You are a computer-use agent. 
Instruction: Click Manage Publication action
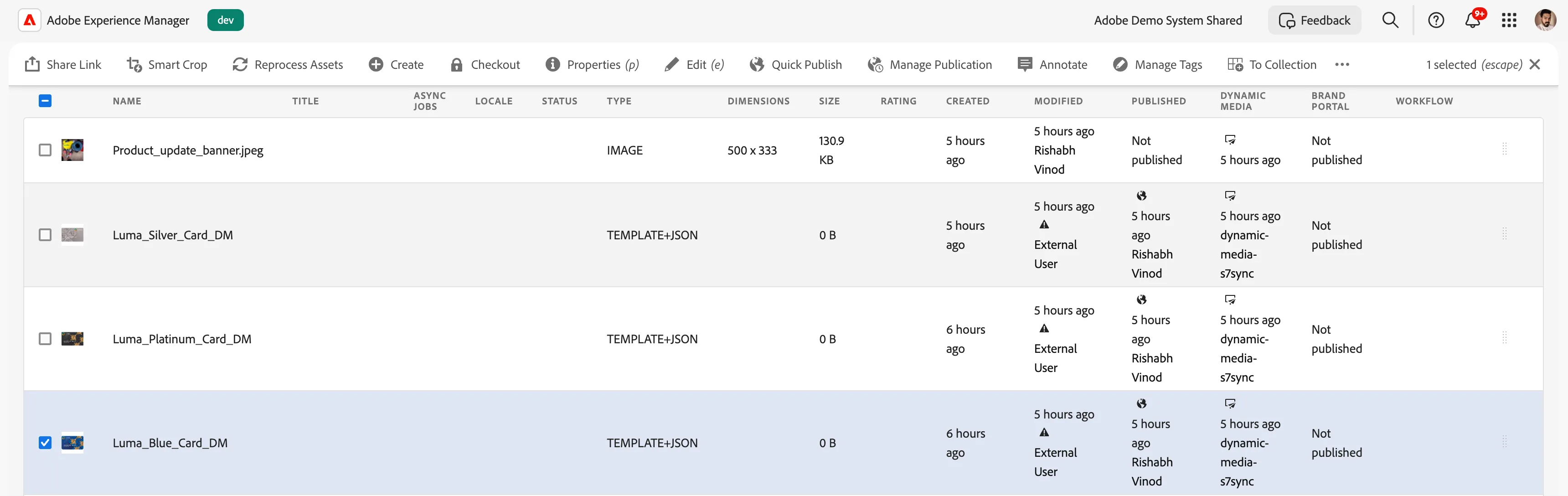point(930,65)
